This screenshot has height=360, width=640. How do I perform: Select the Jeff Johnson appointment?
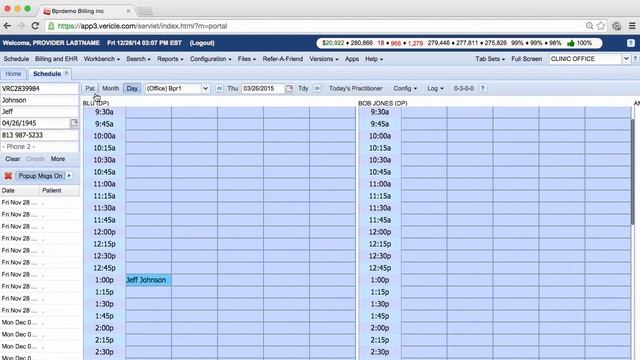148,280
